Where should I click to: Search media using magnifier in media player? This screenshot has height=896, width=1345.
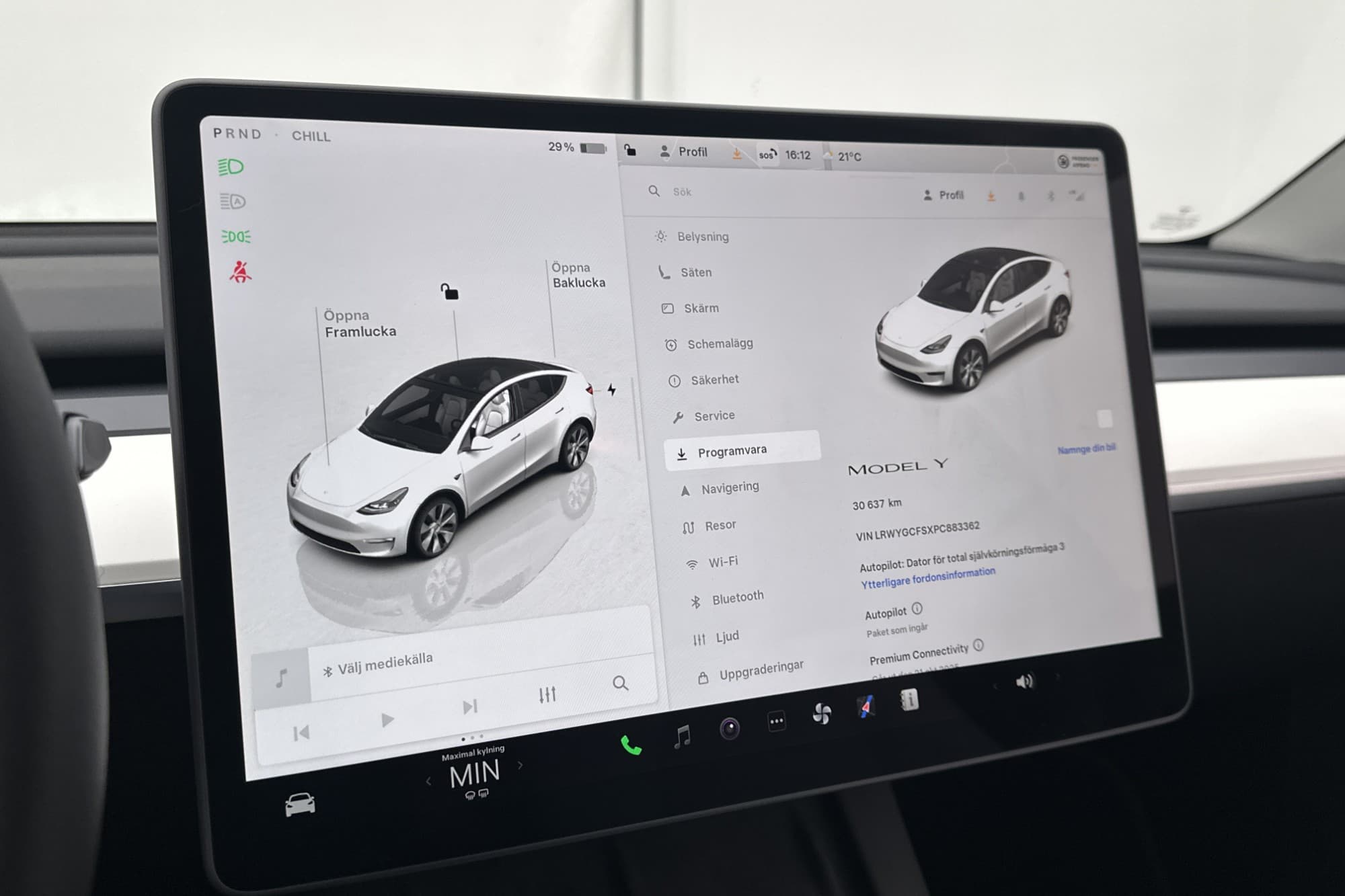pyautogui.click(x=620, y=684)
